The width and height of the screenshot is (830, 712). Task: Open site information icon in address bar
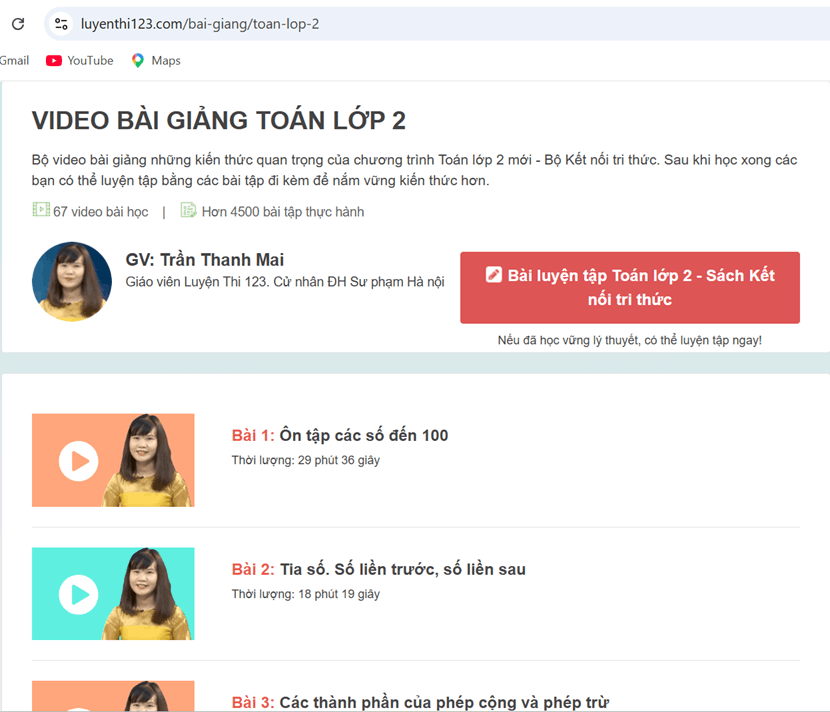[x=61, y=24]
